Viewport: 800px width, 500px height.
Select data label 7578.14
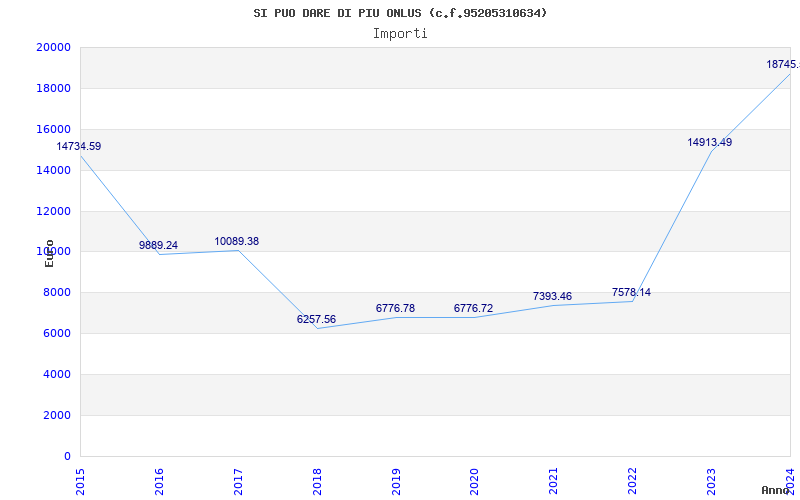(x=631, y=292)
